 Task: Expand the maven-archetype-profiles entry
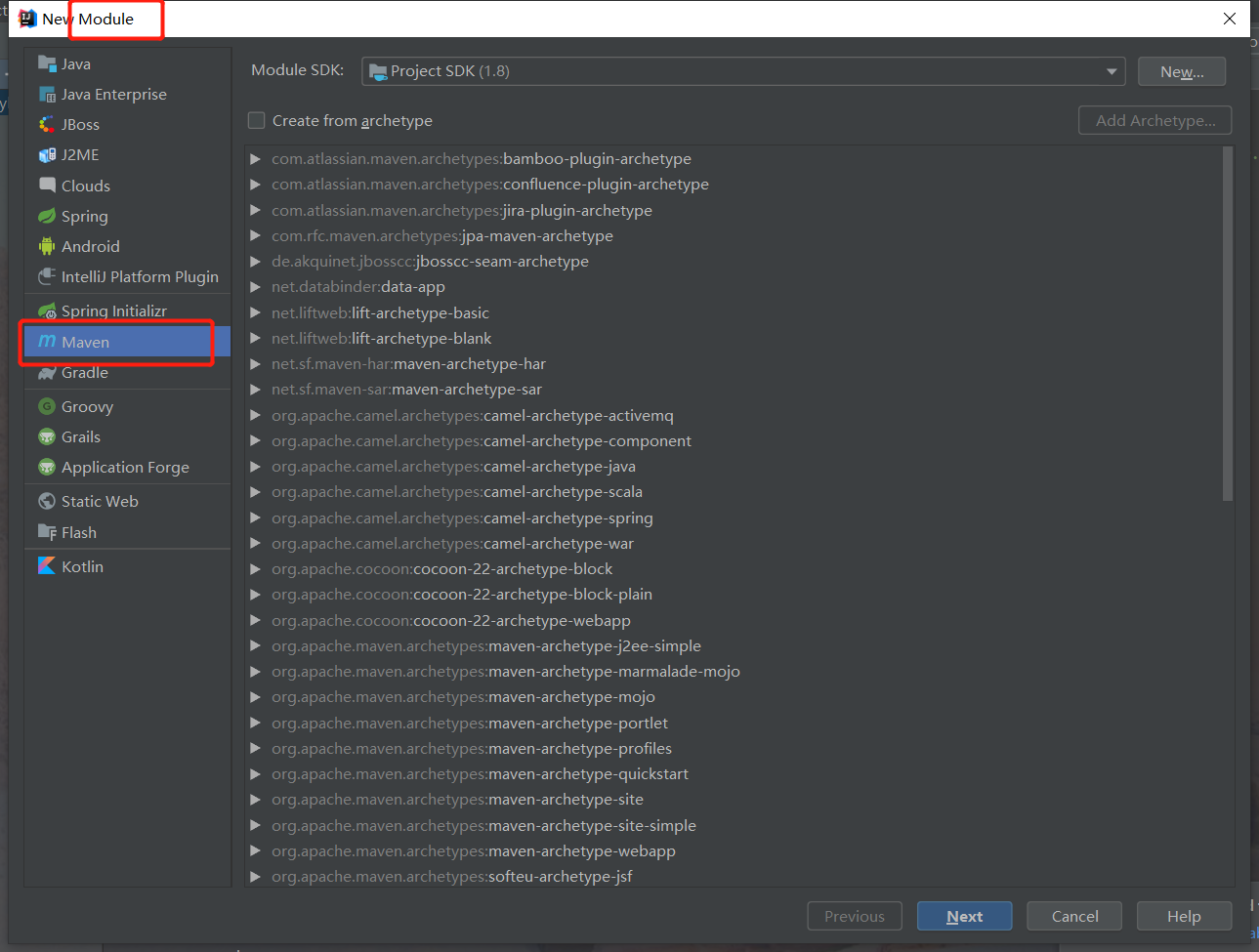click(255, 748)
